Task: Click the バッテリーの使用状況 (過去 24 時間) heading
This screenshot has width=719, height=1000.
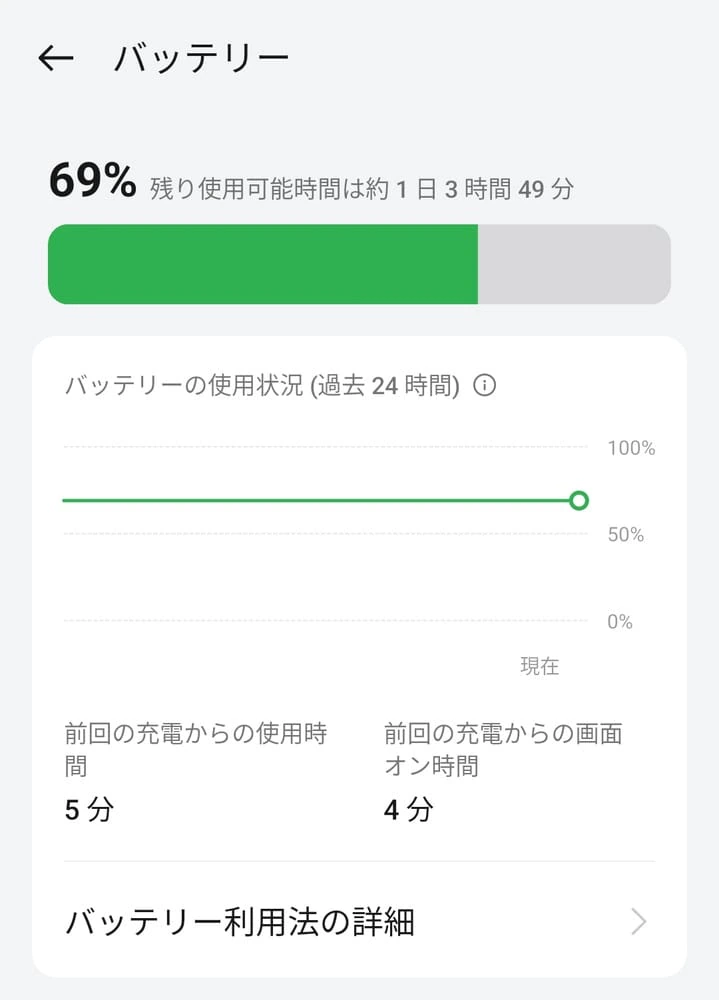Action: (262, 386)
